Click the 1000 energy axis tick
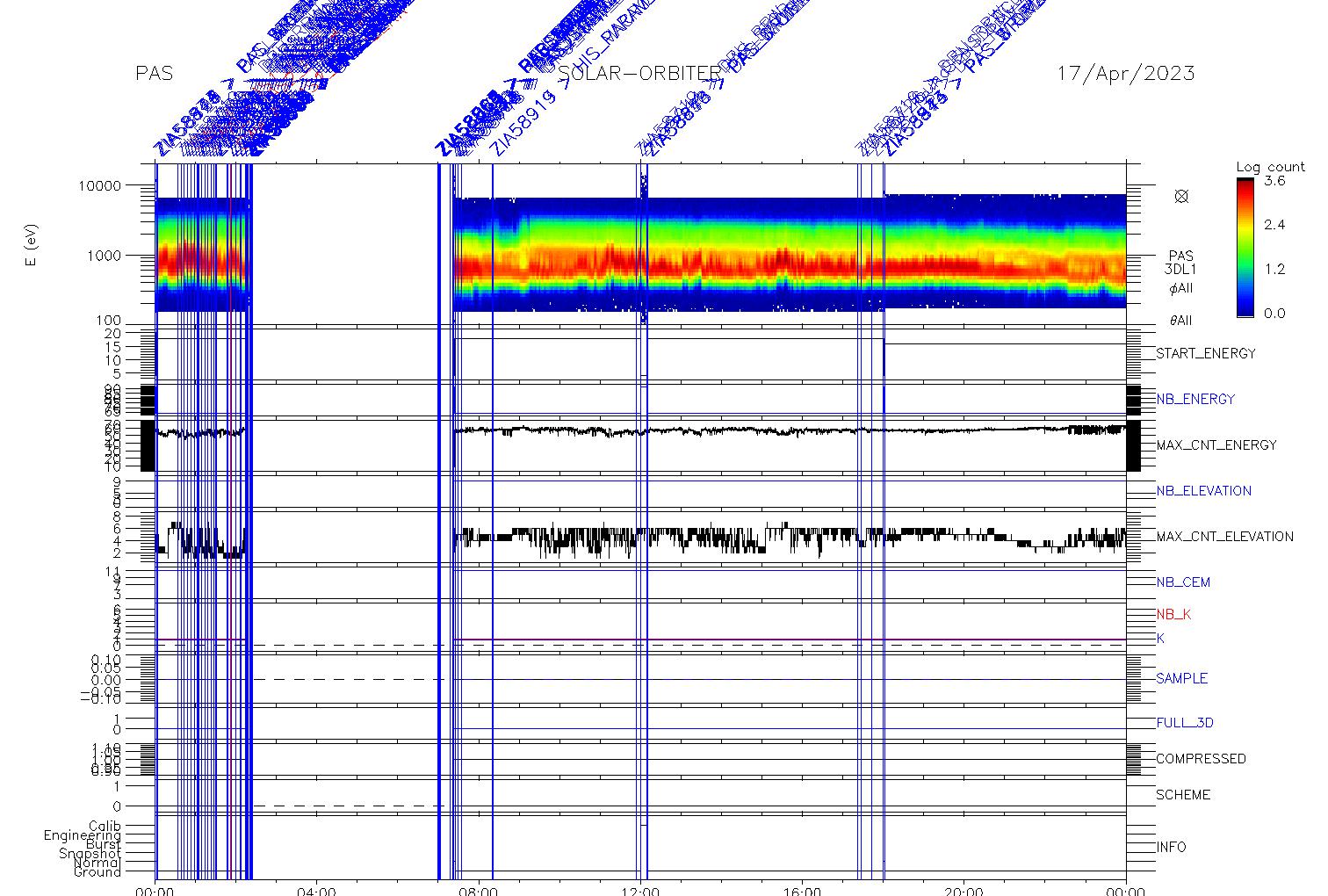 click(104, 256)
